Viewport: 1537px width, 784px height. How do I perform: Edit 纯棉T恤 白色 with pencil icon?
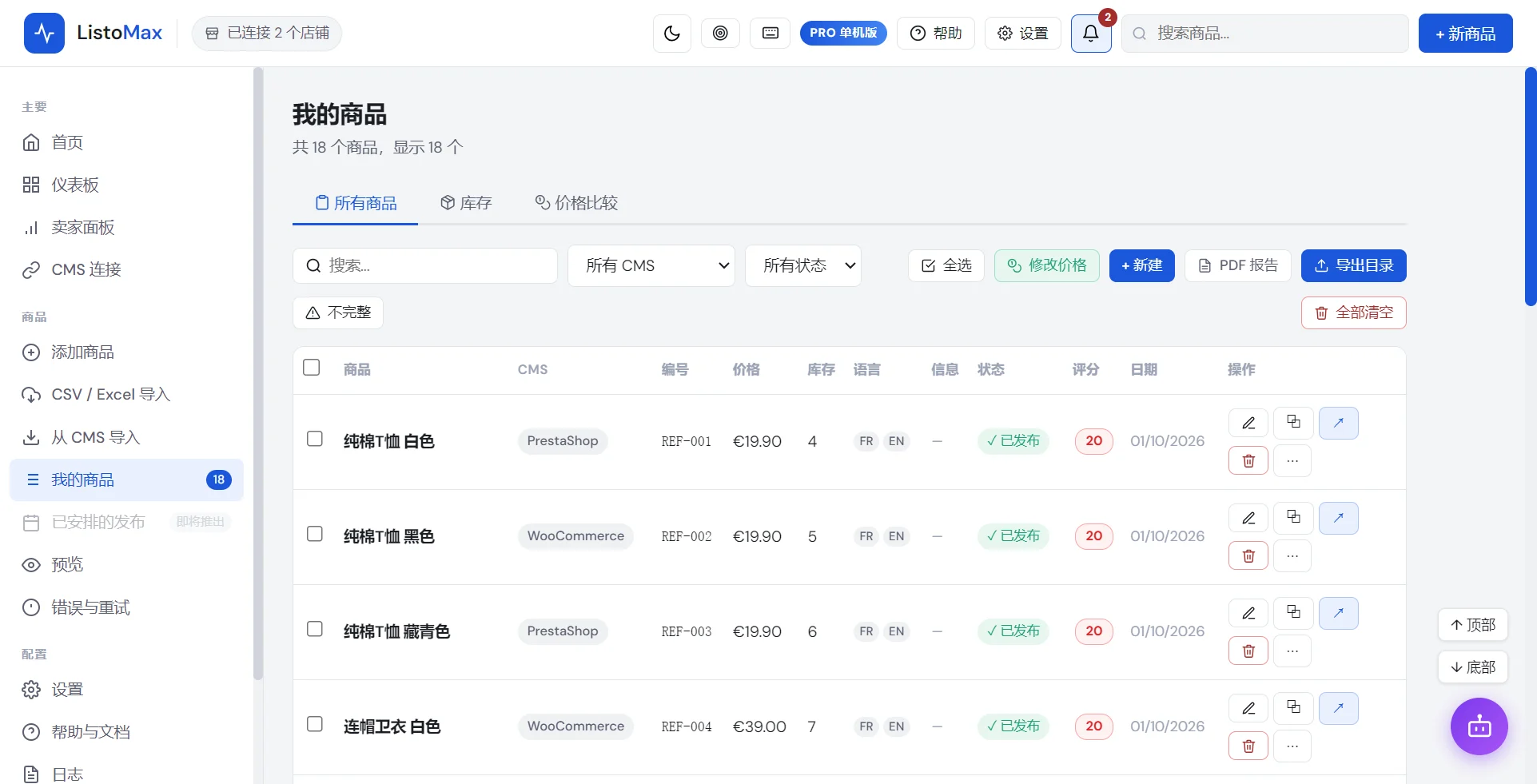[1248, 423]
